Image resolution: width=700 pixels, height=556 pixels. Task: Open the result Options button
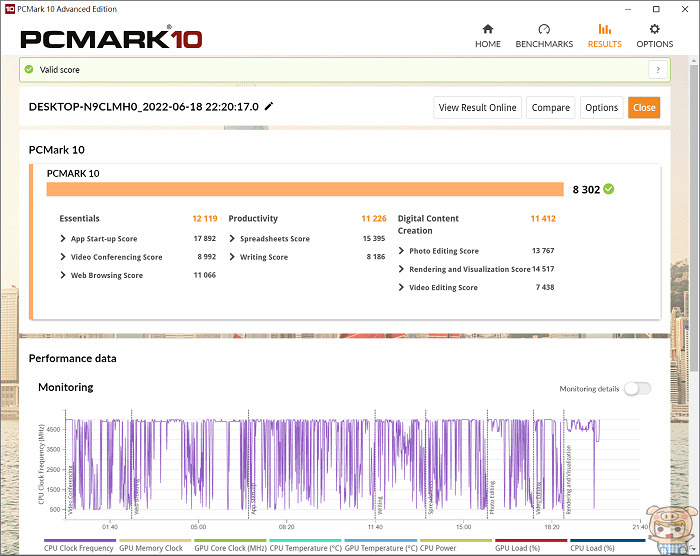coord(601,108)
